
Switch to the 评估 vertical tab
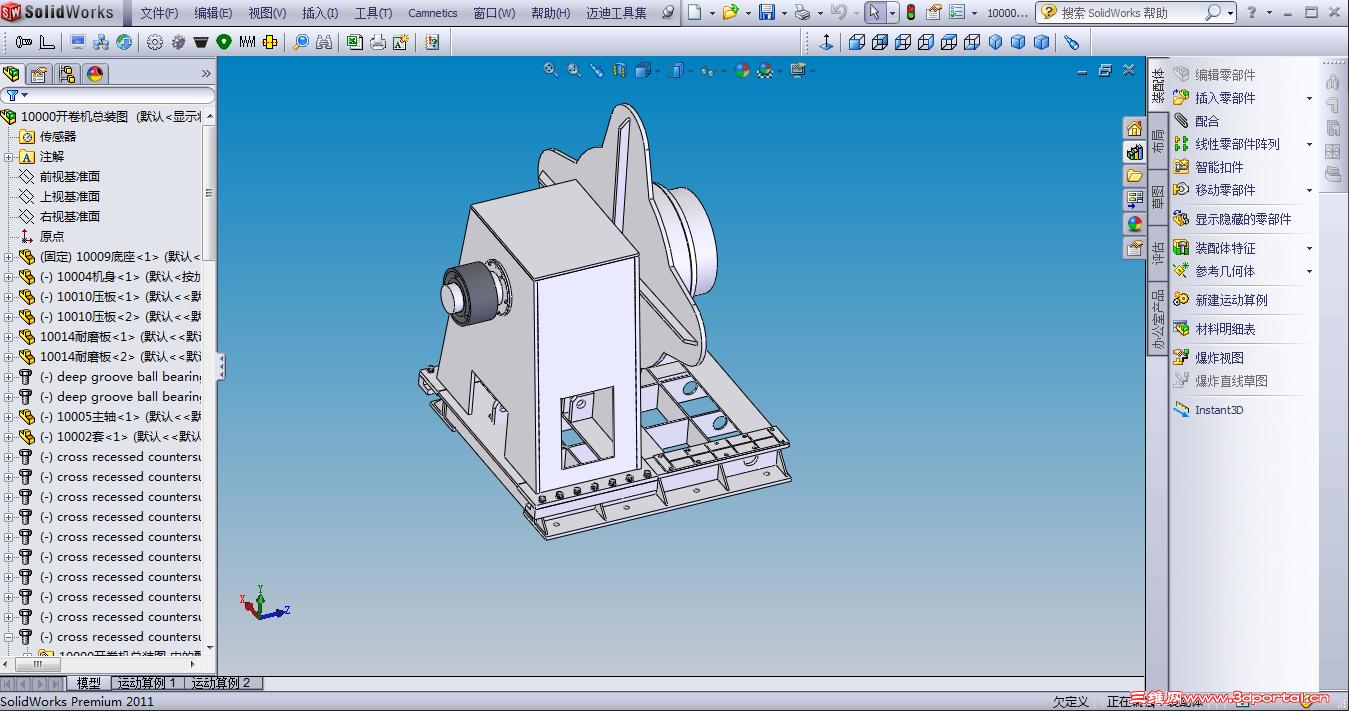point(1158,254)
